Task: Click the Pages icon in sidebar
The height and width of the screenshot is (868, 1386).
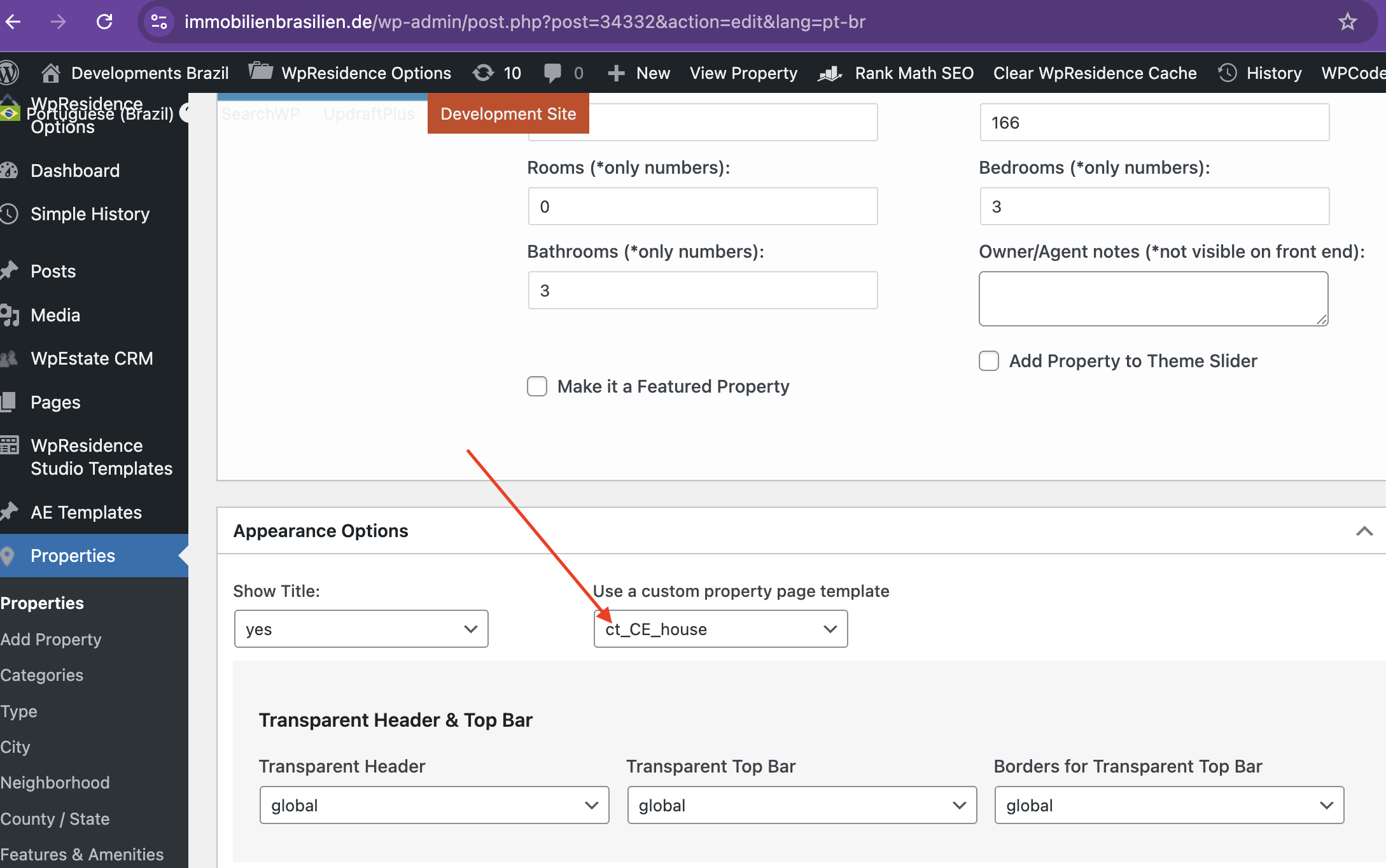Action: [9, 402]
